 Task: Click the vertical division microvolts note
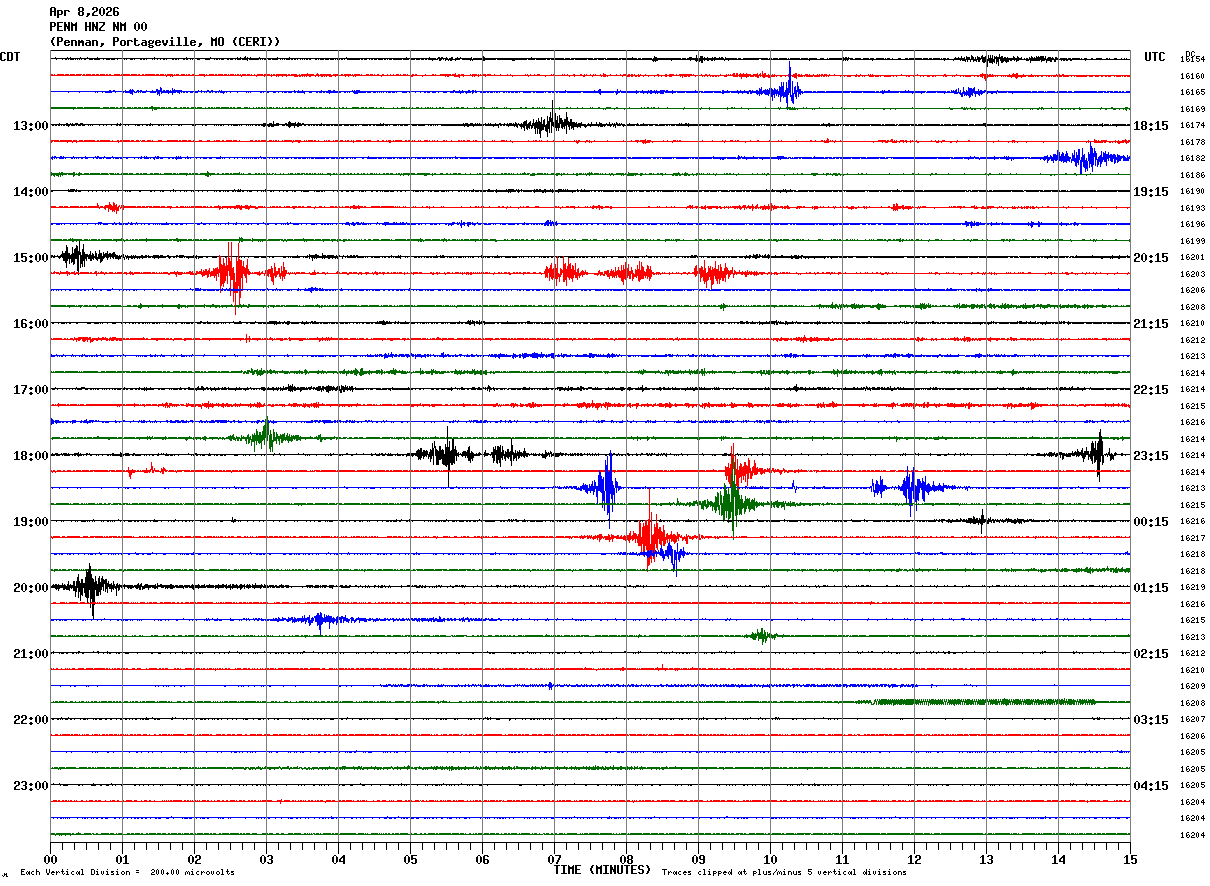[x=127, y=873]
